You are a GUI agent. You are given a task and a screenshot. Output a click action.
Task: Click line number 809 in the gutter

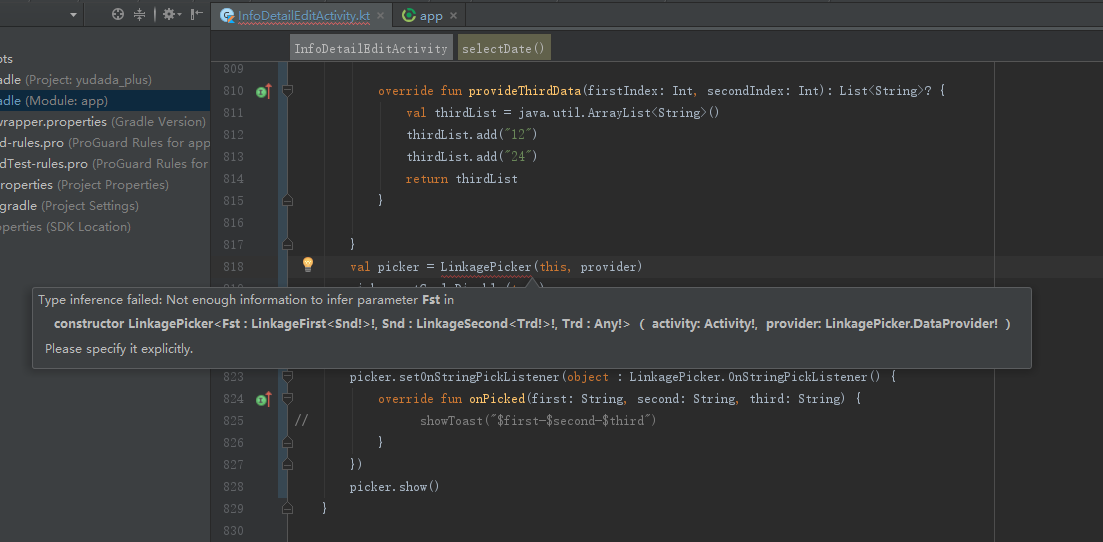(x=233, y=69)
